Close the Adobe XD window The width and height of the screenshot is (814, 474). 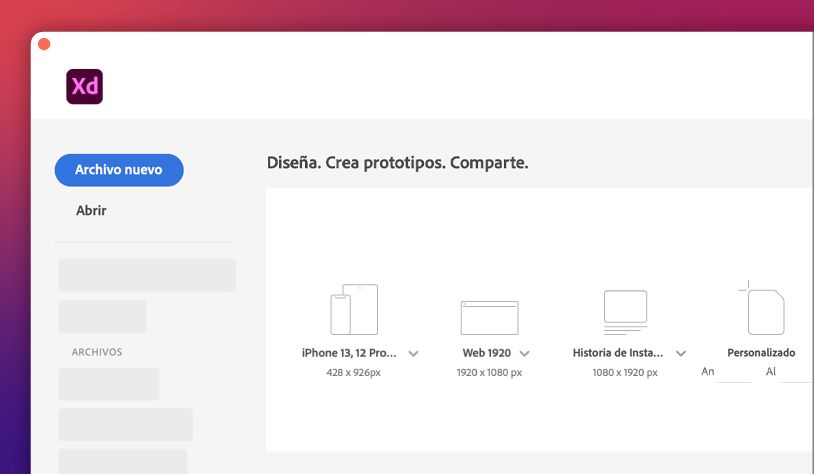pos(44,44)
